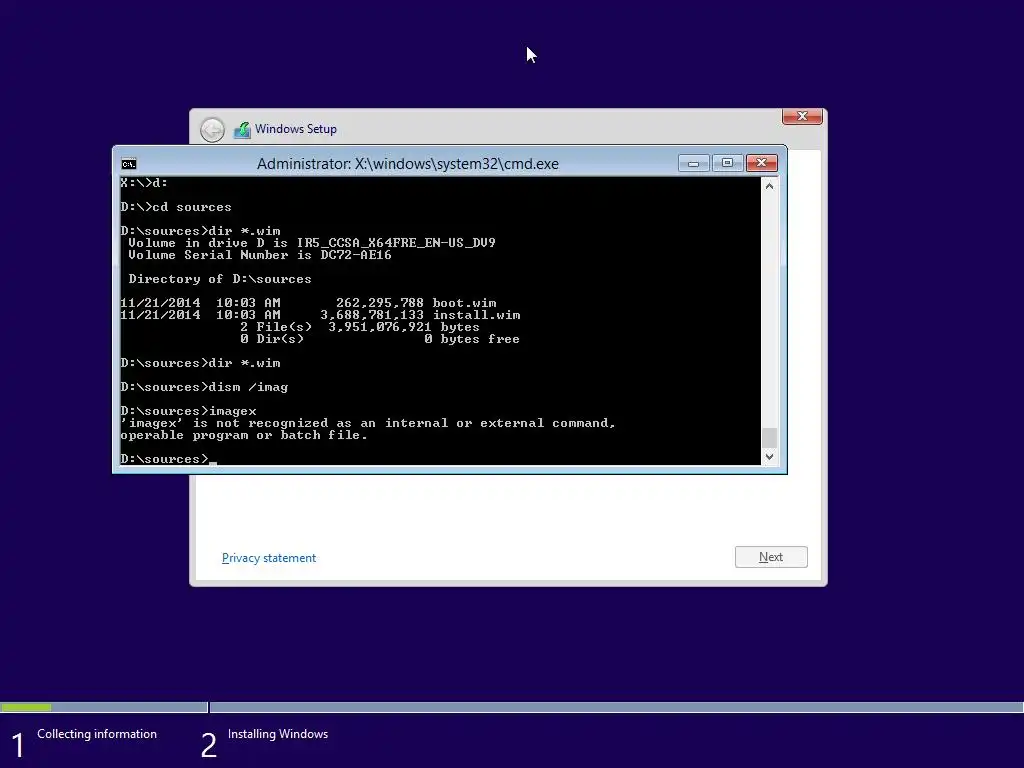Click the '3,951,076,921 bytes' total line
Image resolution: width=1024 pixels, height=768 pixels.
tap(360, 327)
